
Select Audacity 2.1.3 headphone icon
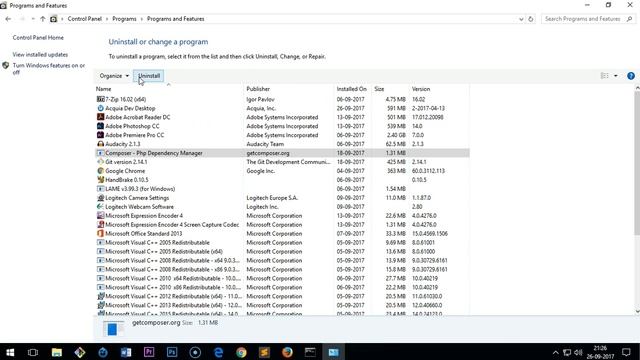(x=100, y=144)
